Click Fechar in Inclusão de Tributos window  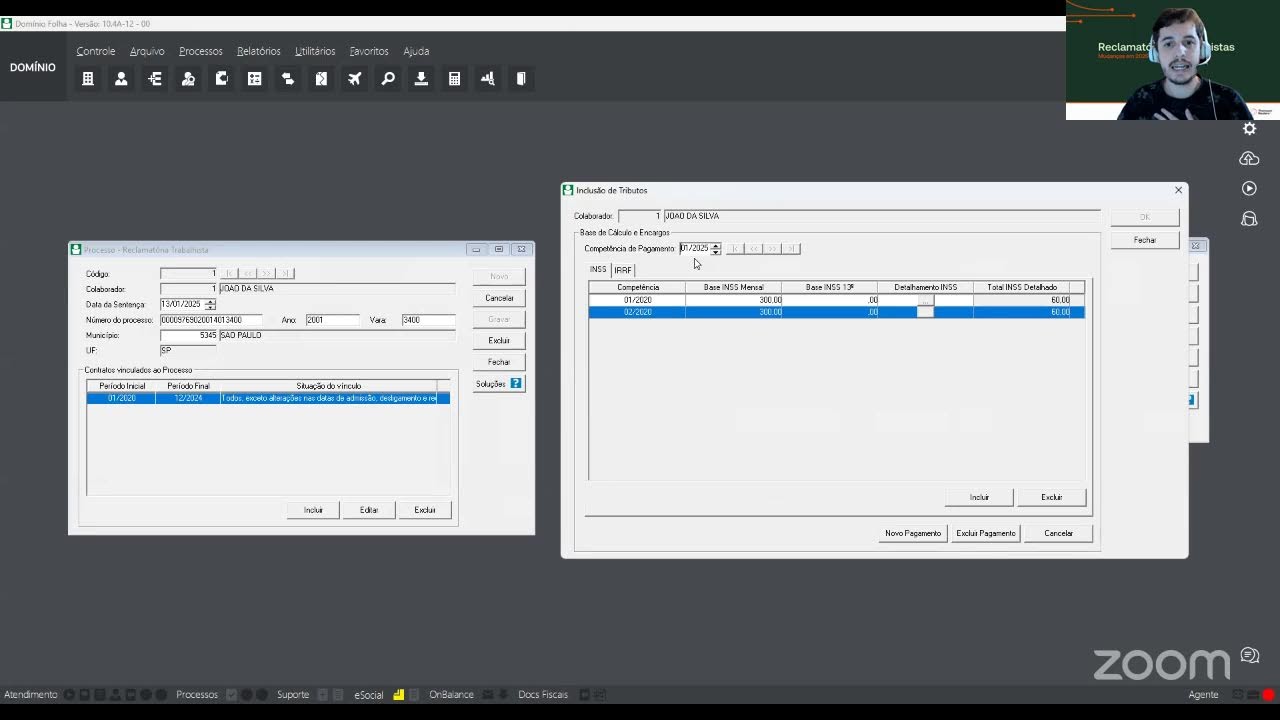coord(1145,240)
